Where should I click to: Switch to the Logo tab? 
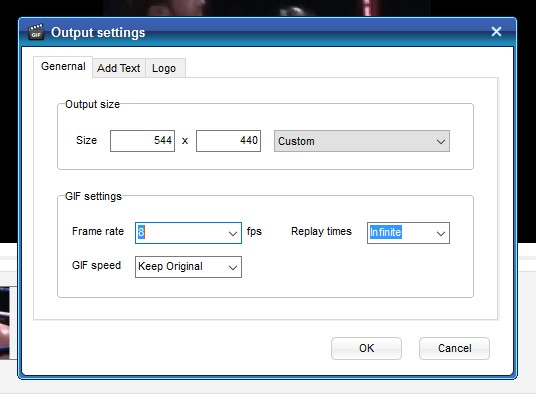(164, 68)
